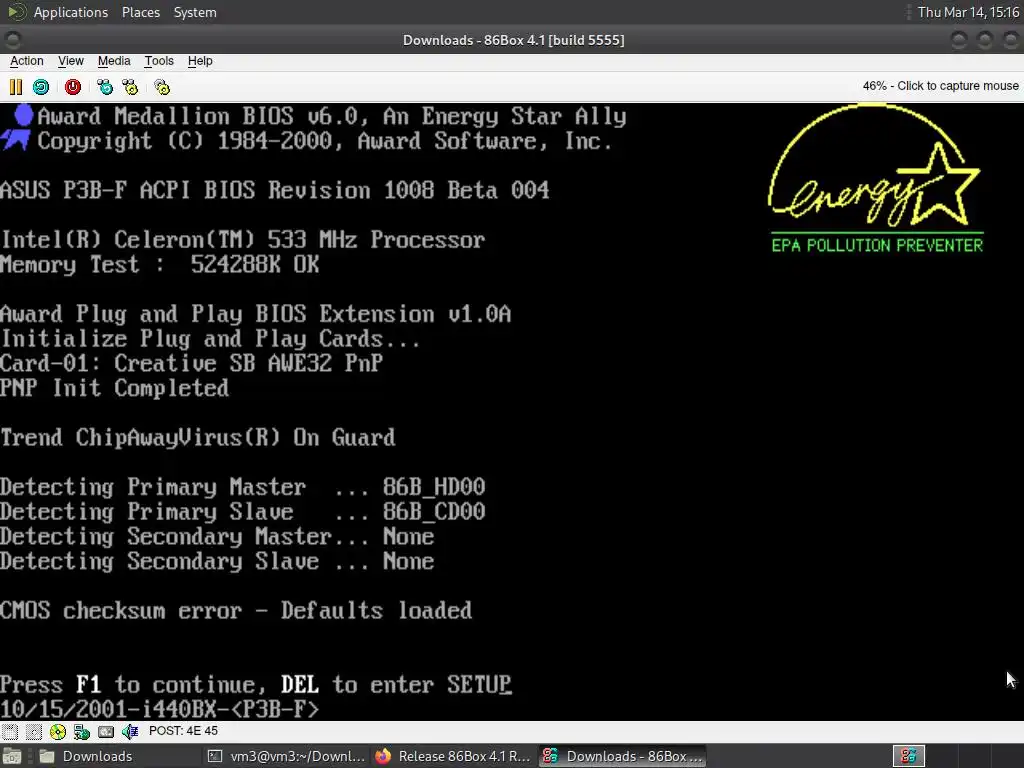Image resolution: width=1024 pixels, height=768 pixels.
Task: Send Ctrl+Alt+Del using the teal keys icon
Action: [x=104, y=87]
